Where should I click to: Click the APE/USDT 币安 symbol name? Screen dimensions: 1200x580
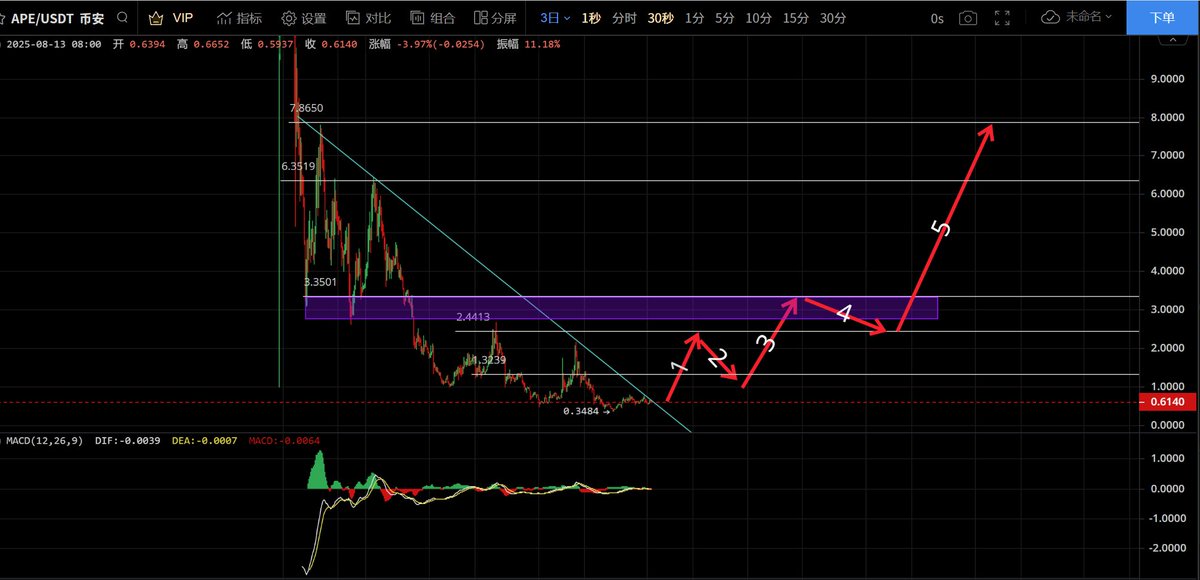[x=57, y=18]
